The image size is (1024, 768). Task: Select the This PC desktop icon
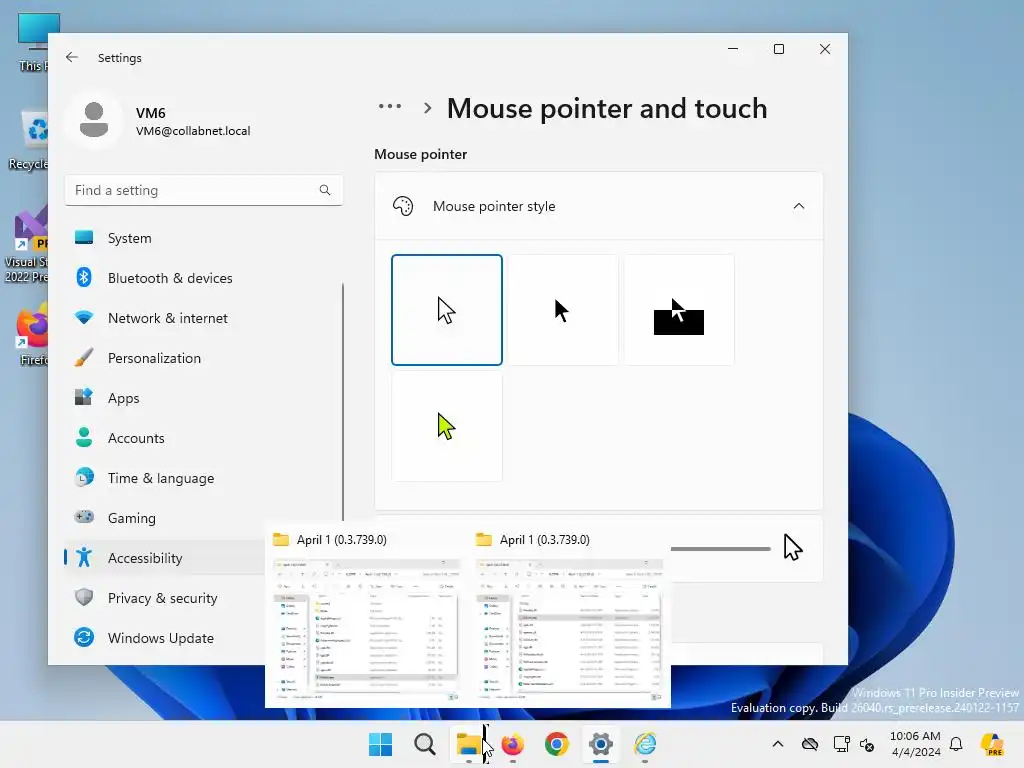[x=33, y=41]
